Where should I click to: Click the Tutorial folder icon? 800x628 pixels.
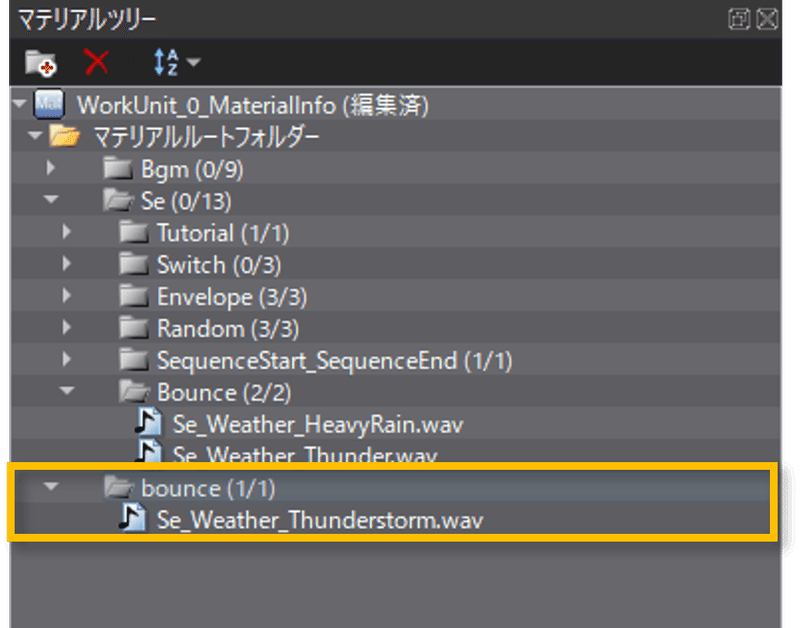click(x=134, y=232)
